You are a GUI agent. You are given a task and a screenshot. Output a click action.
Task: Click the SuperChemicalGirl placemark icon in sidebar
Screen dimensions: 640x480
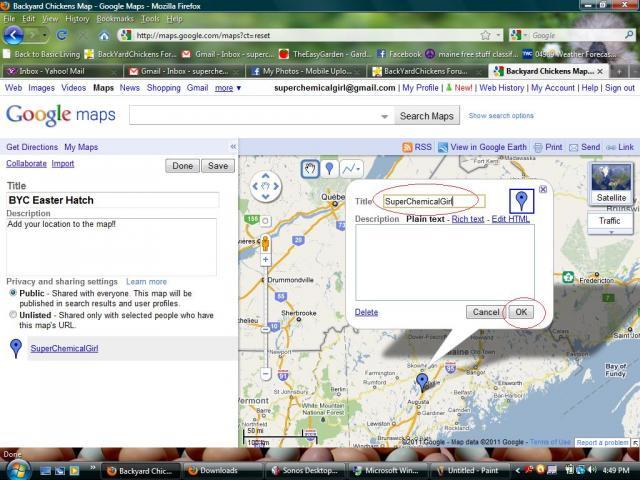point(16,348)
